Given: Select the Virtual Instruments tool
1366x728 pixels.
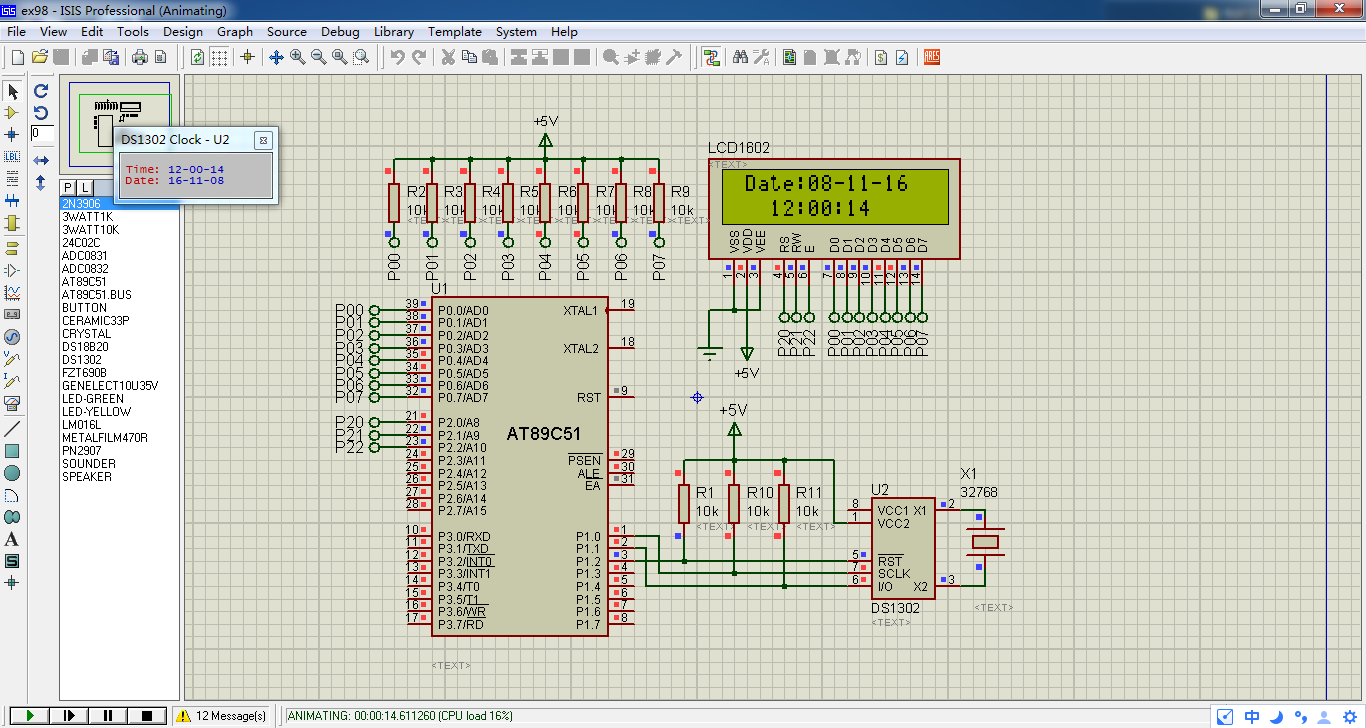Looking at the screenshot, I should [x=12, y=403].
